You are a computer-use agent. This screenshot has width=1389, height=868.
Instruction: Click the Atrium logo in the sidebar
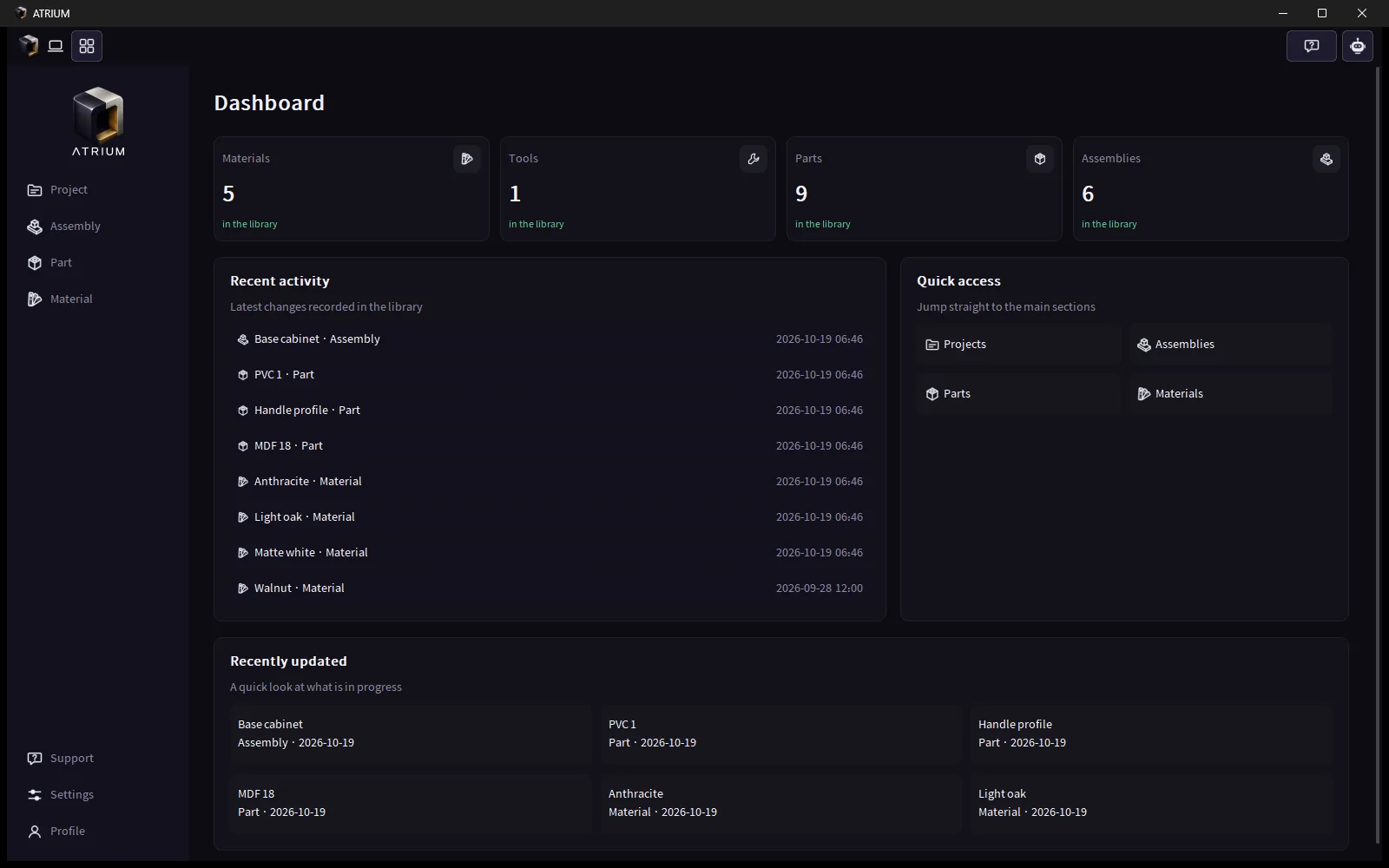98,122
